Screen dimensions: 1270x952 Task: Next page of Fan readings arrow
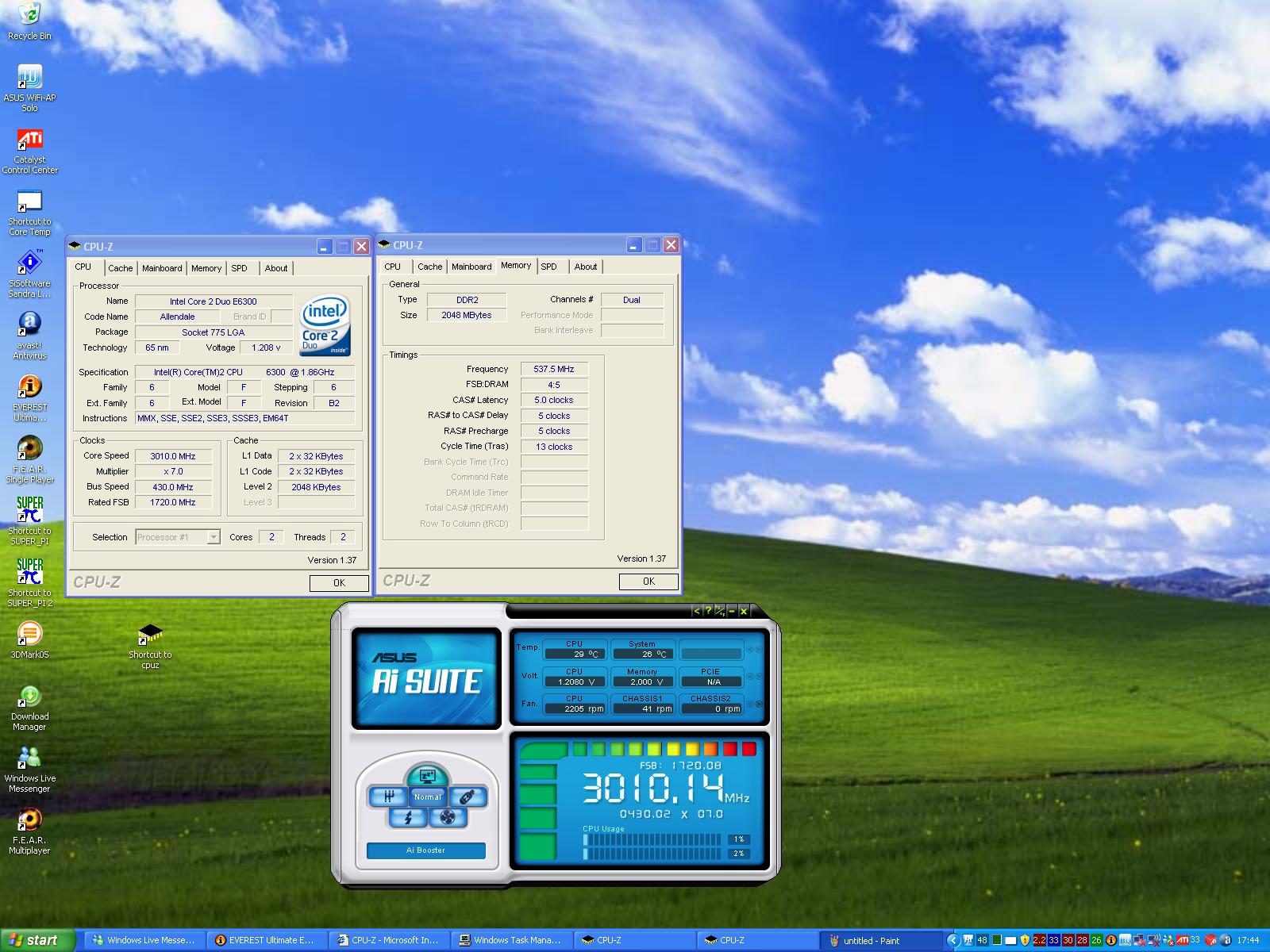758,704
